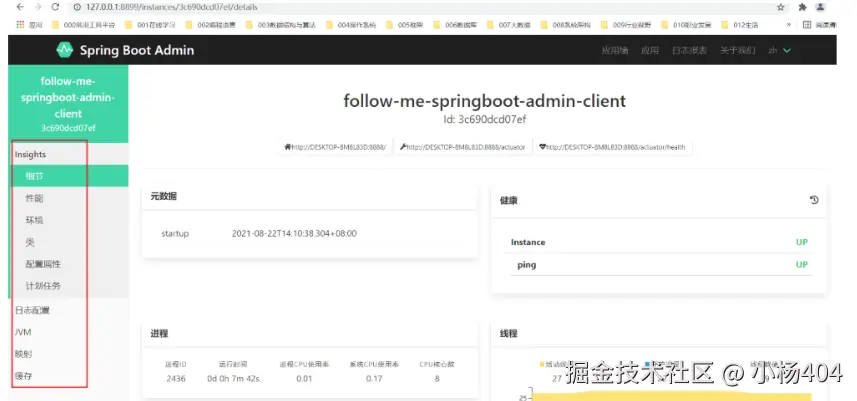The height and width of the screenshot is (401, 857).
Task: Click the green instance header in sidebar
Action: (x=68, y=104)
